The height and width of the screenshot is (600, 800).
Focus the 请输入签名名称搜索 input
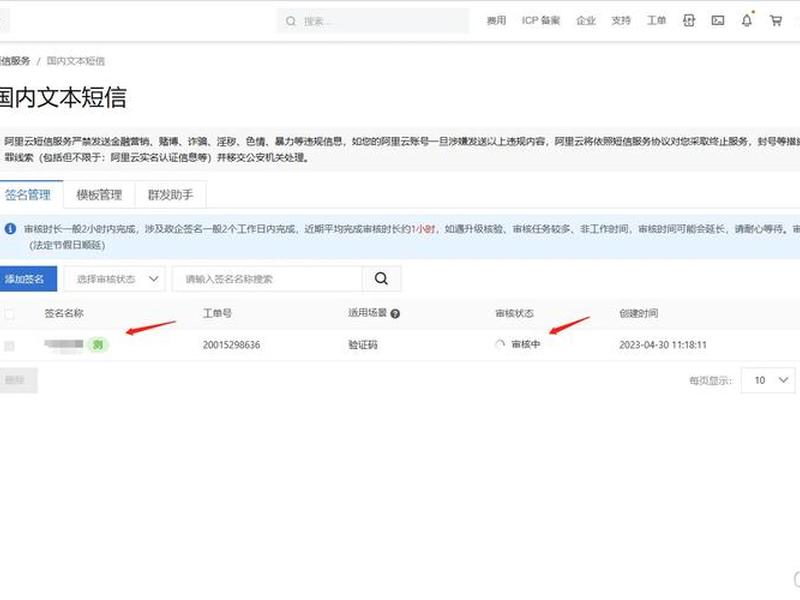coord(267,279)
